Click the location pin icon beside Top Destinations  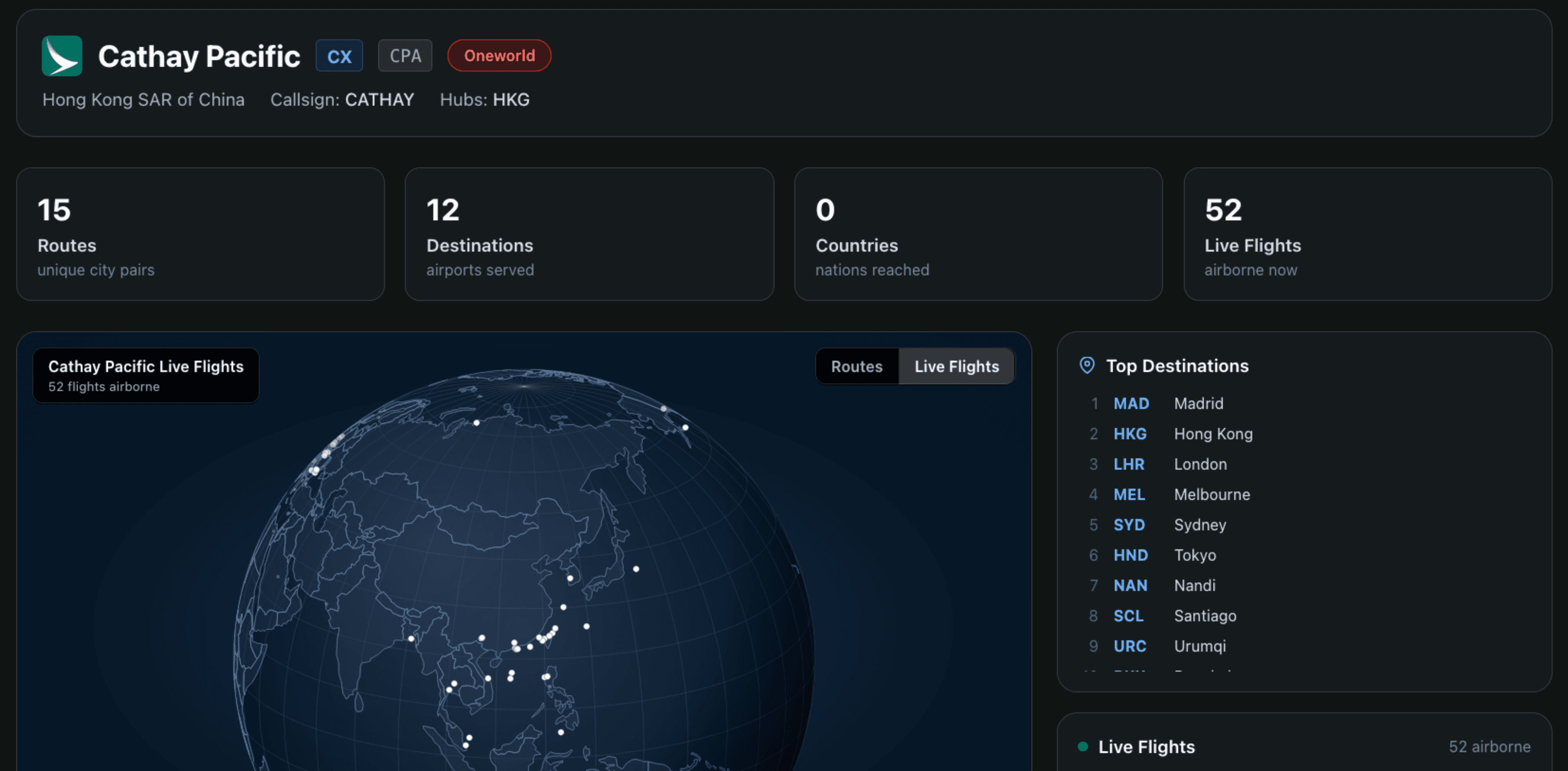coord(1087,365)
